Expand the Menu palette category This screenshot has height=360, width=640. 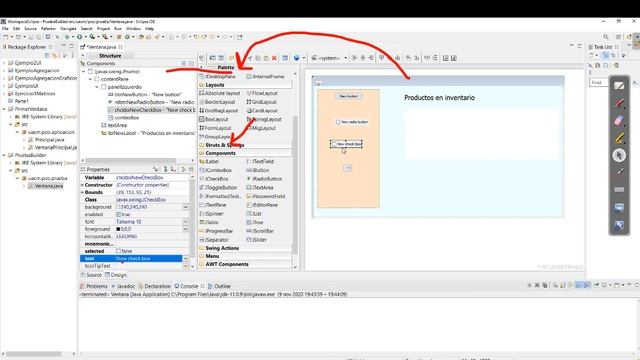212,256
